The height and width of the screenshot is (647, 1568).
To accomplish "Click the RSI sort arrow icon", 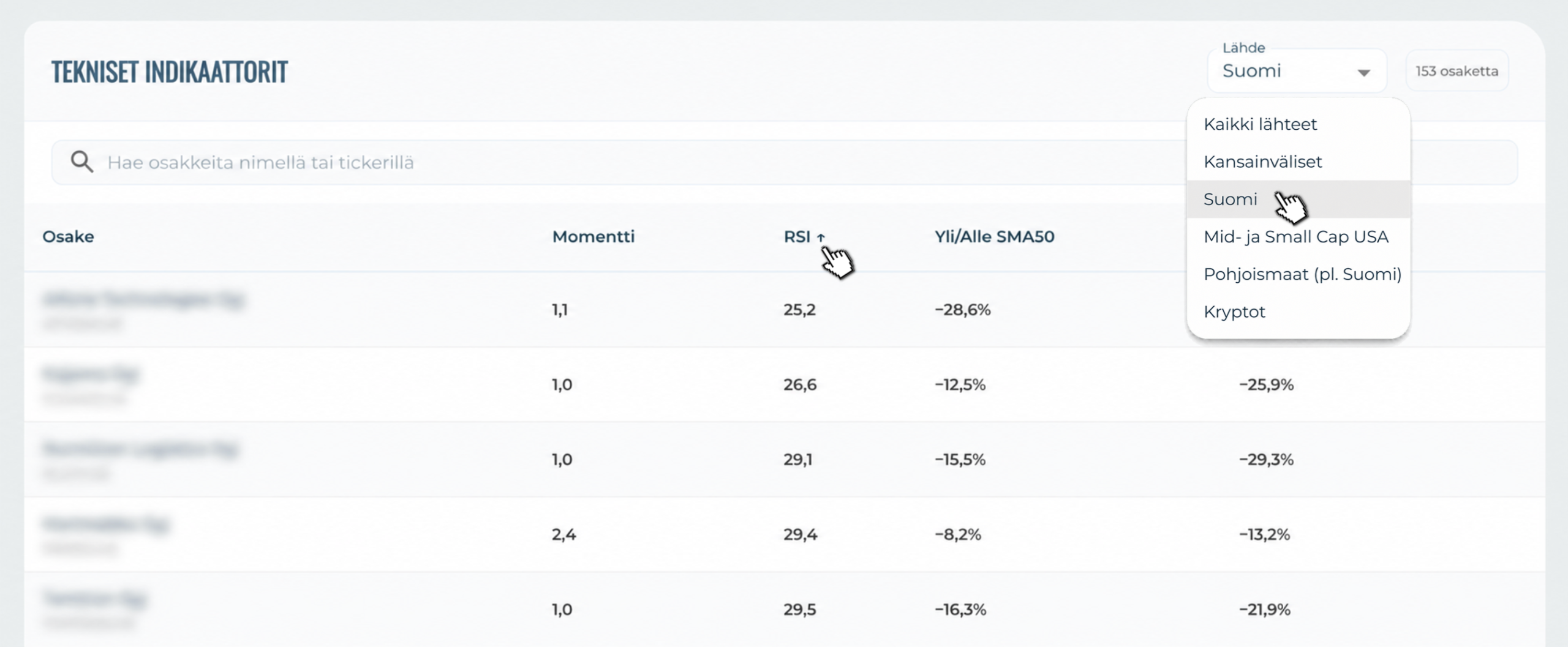I will [x=821, y=237].
